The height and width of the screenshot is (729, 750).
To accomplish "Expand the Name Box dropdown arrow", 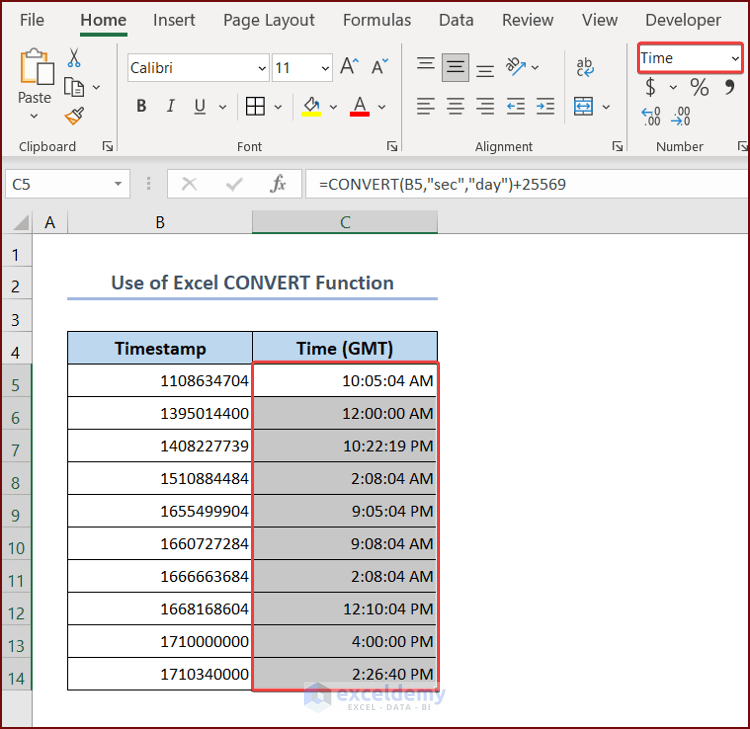I will 119,184.
